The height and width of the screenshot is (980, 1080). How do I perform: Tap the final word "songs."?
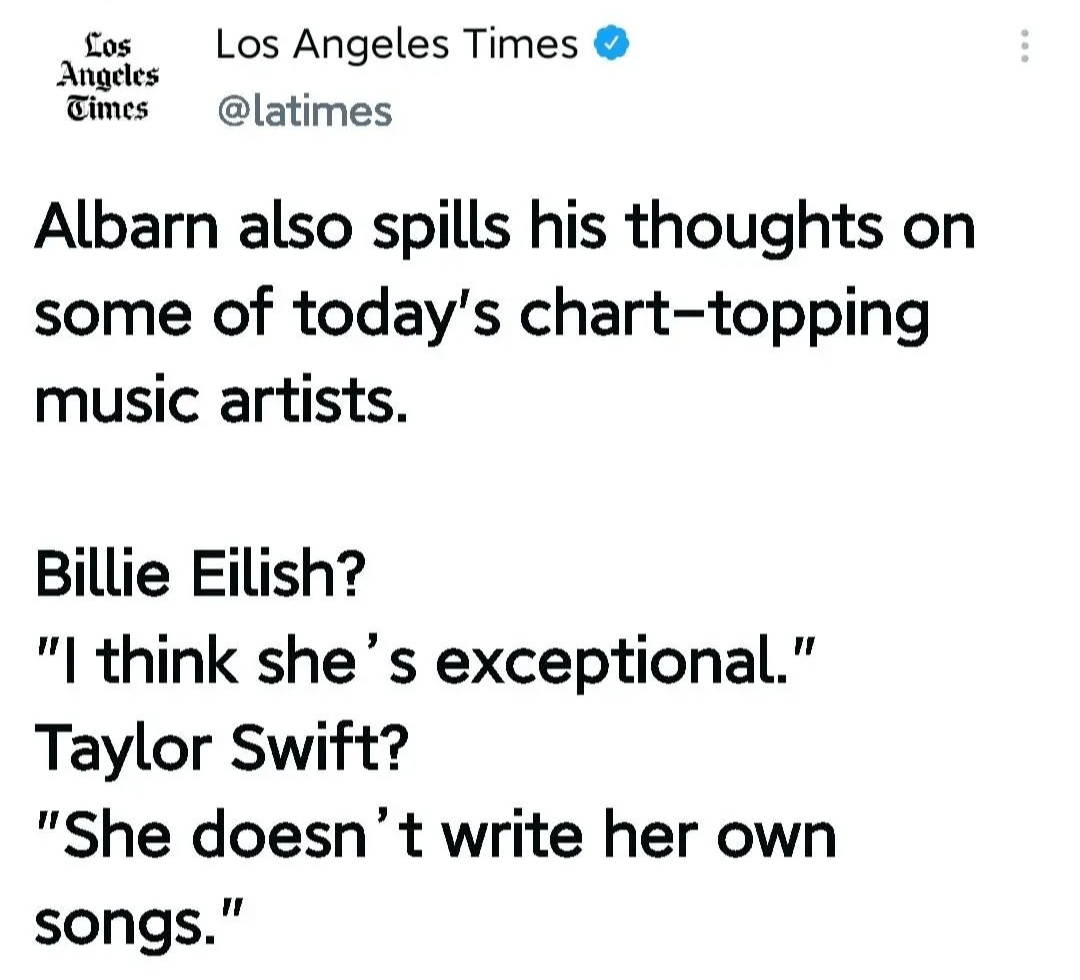click(x=135, y=922)
